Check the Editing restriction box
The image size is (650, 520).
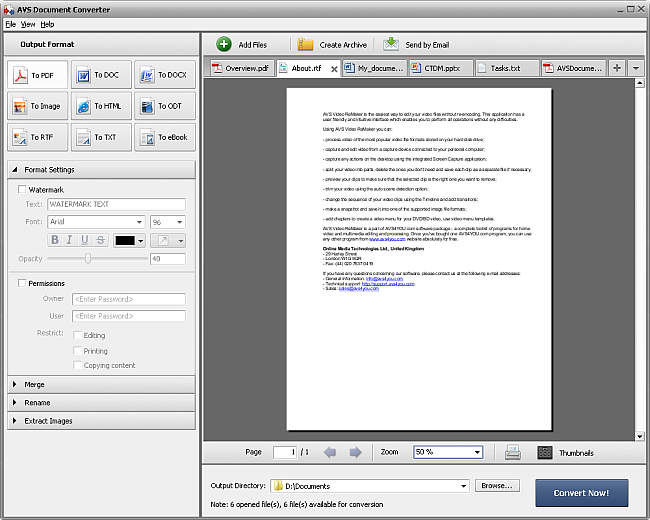tap(77, 335)
